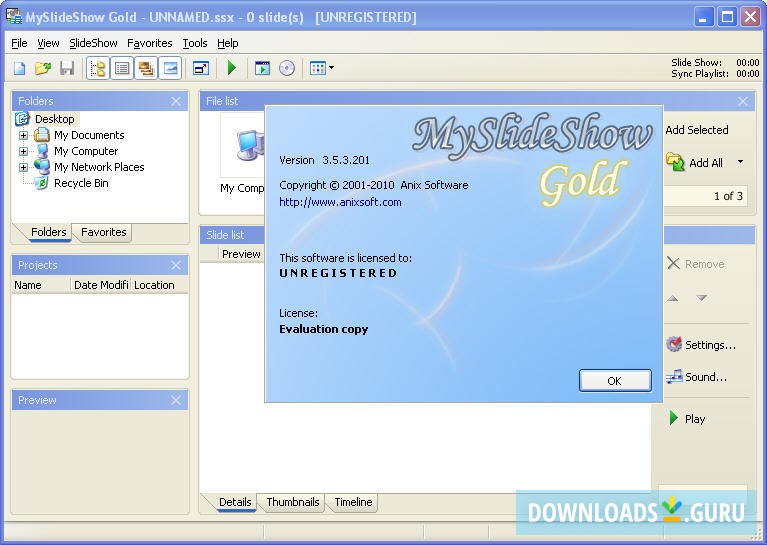Switch to the Favorites tab

tap(103, 232)
